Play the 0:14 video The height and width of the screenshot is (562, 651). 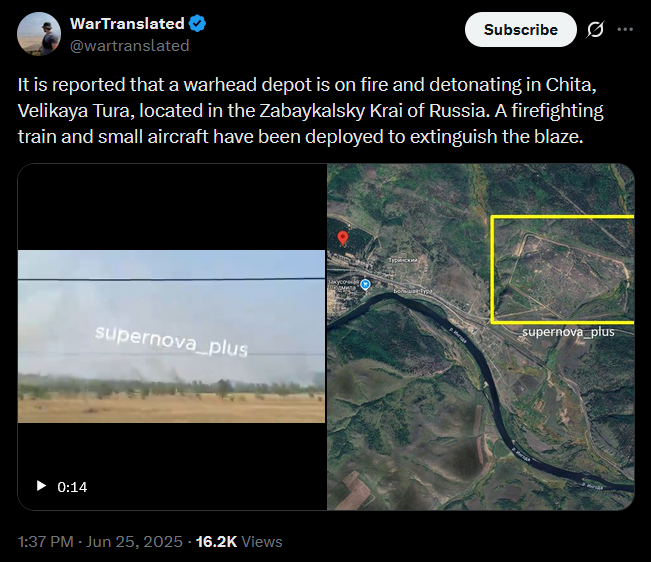41,486
